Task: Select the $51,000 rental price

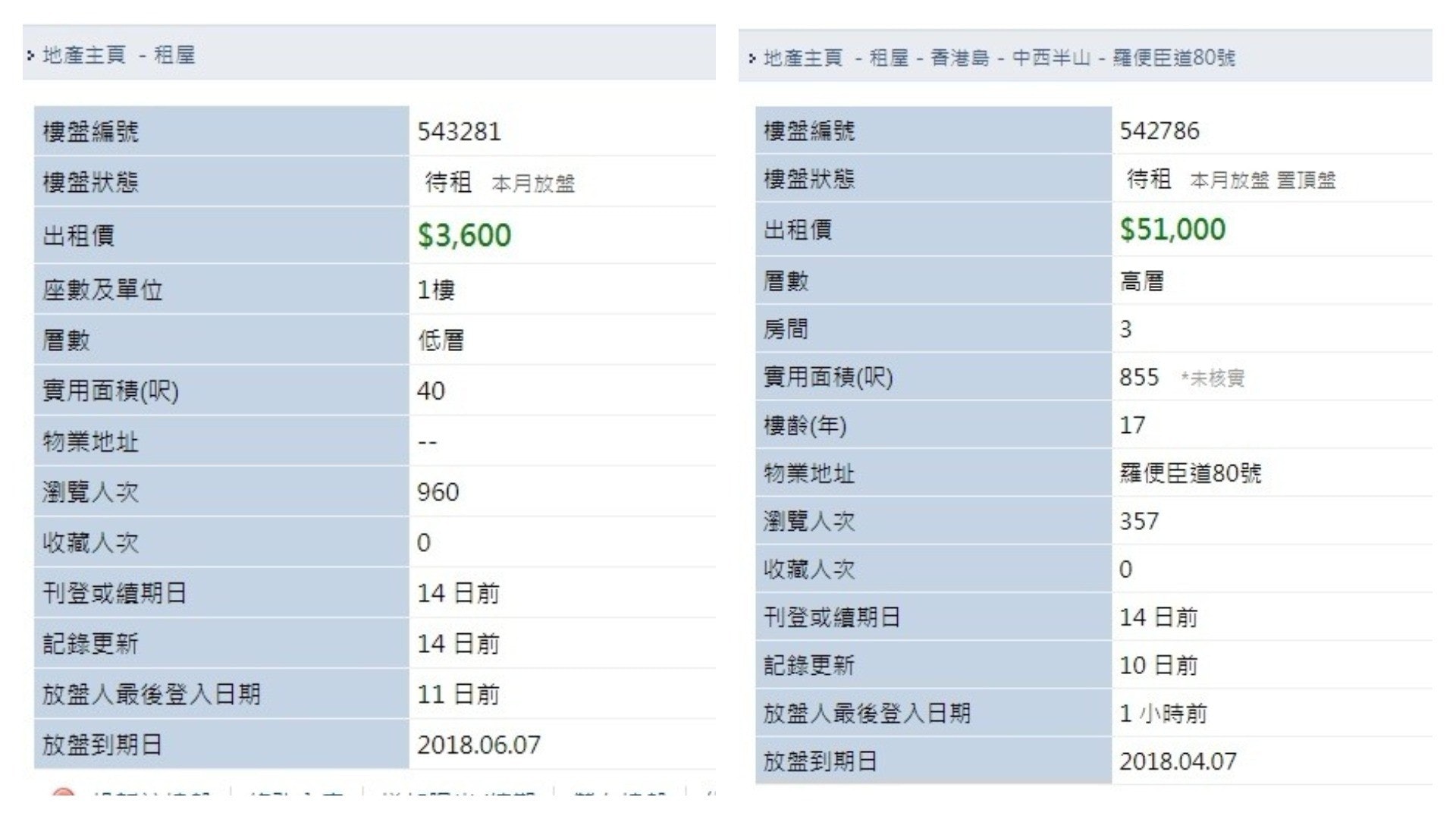Action: pos(1172,229)
